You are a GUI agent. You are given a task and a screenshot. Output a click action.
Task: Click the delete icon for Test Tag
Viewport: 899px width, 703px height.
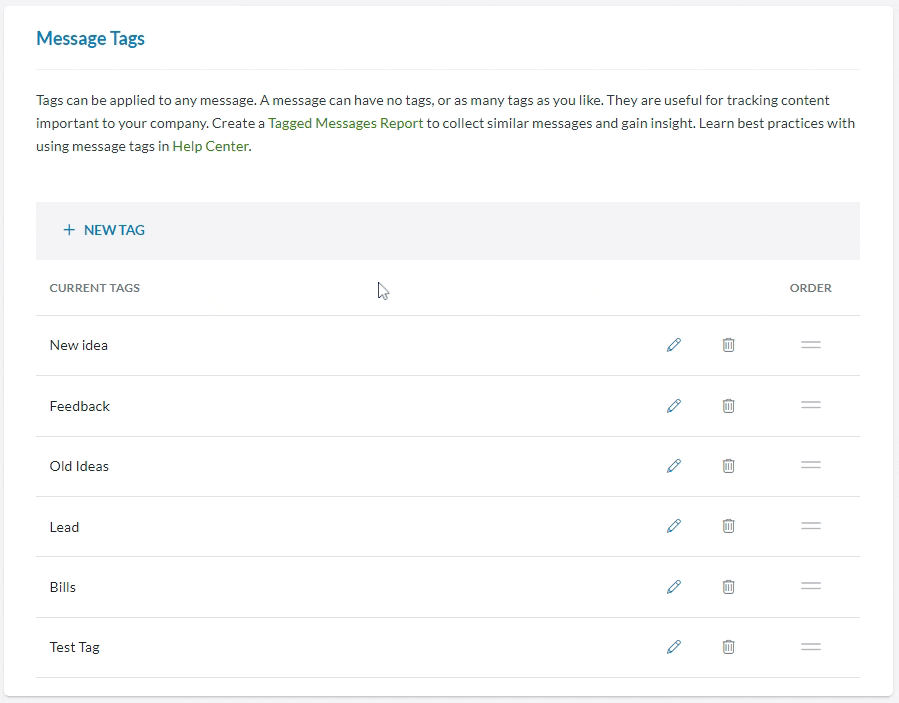[x=728, y=647]
